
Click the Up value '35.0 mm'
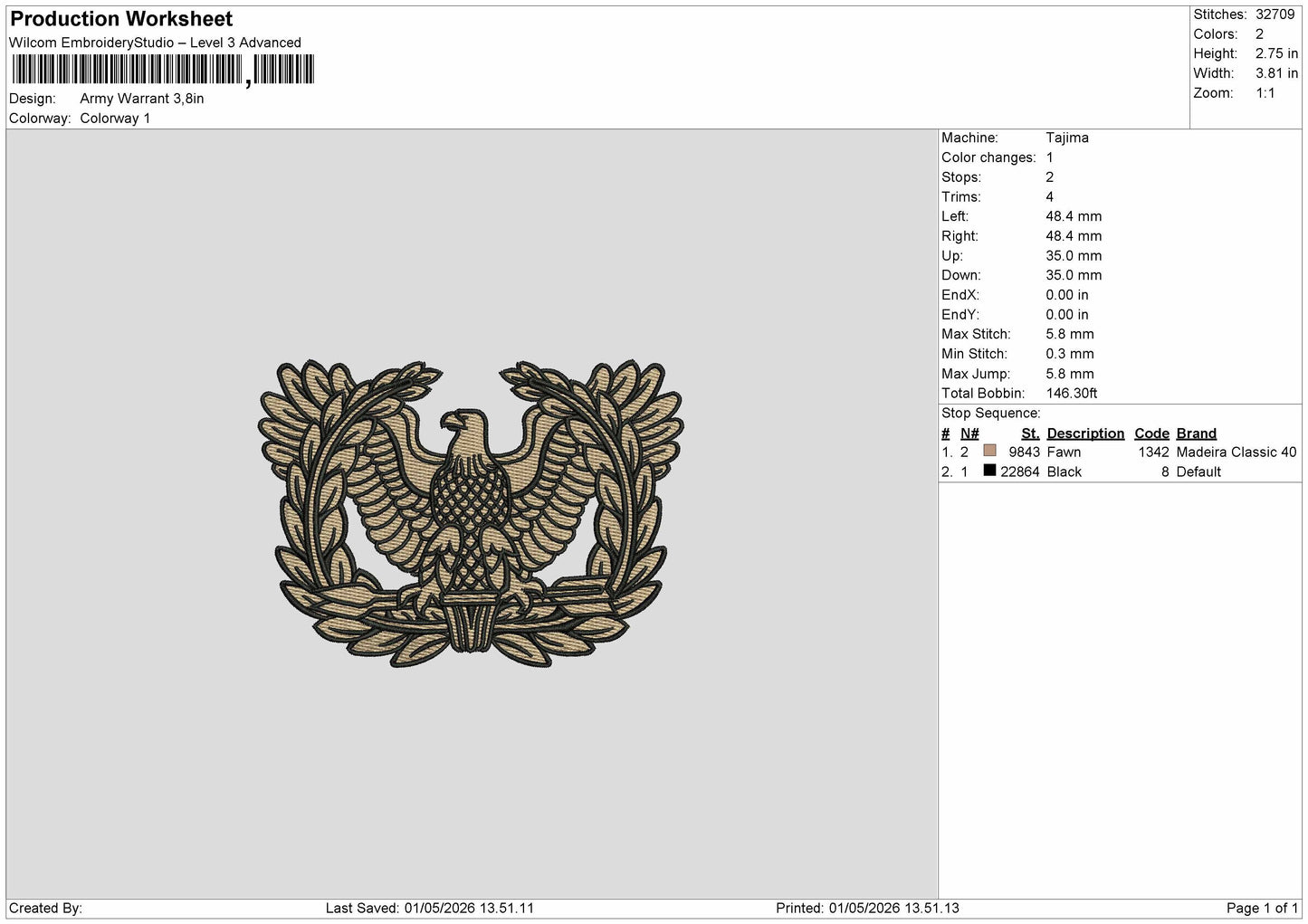coord(1074,256)
